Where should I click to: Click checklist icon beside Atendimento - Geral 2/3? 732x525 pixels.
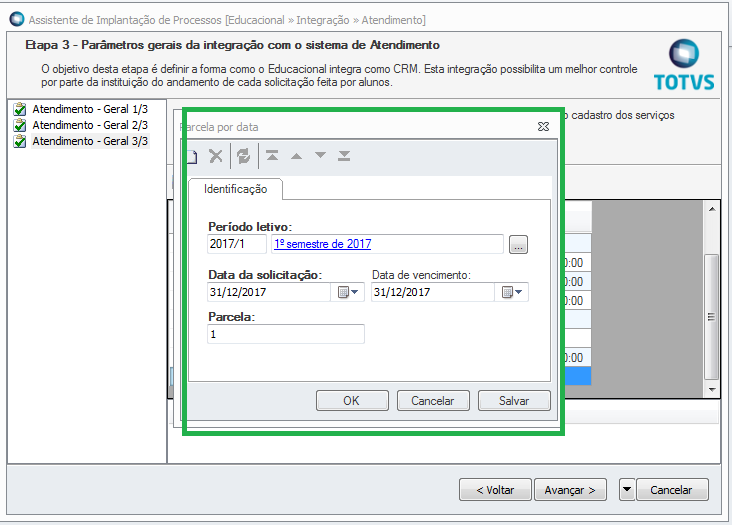point(20,125)
